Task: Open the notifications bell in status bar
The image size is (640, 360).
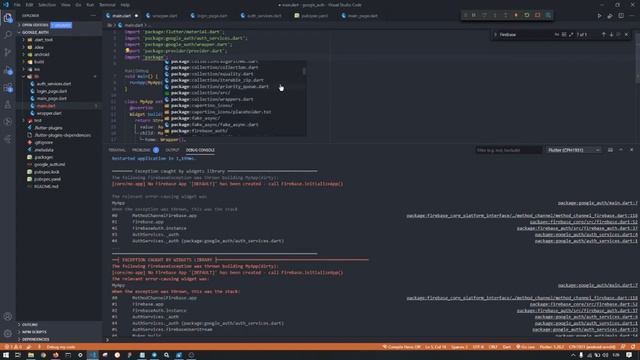Action: click(633, 347)
